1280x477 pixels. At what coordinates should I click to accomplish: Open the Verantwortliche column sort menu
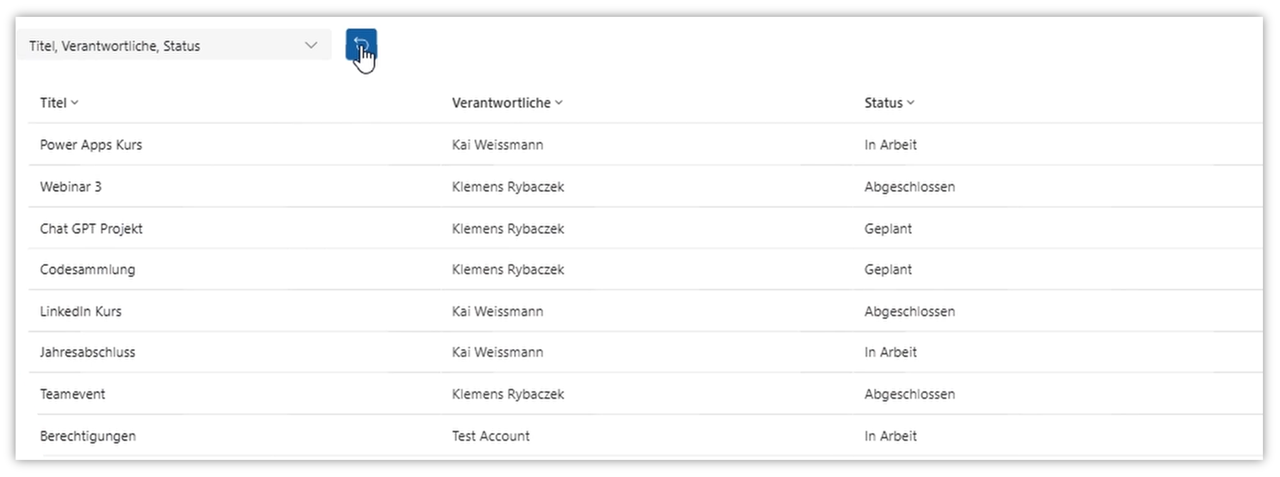pyautogui.click(x=558, y=103)
